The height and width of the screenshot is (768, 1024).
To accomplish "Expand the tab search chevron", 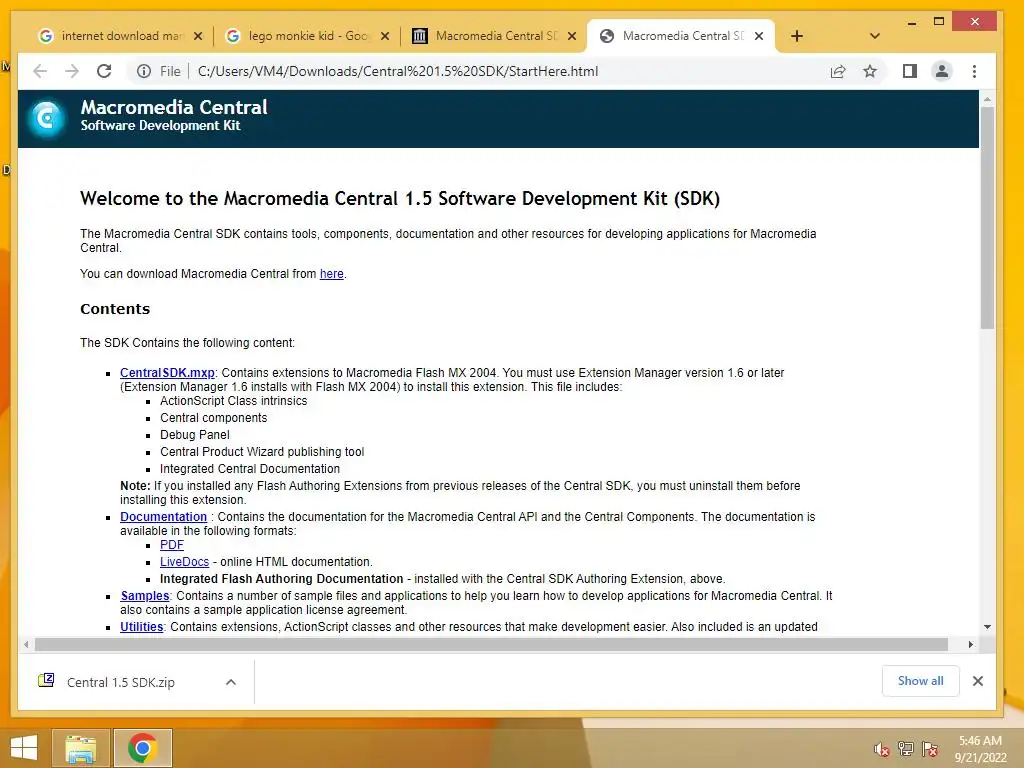I will [x=875, y=36].
